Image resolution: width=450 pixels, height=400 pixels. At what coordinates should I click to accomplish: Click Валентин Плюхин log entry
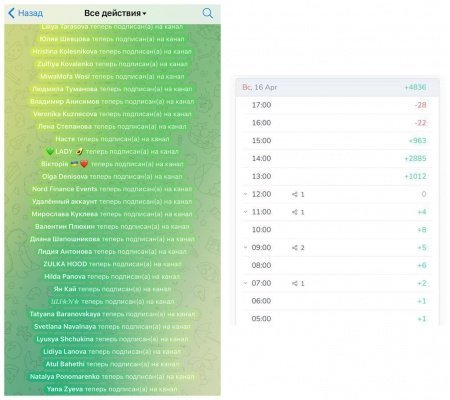(112, 226)
